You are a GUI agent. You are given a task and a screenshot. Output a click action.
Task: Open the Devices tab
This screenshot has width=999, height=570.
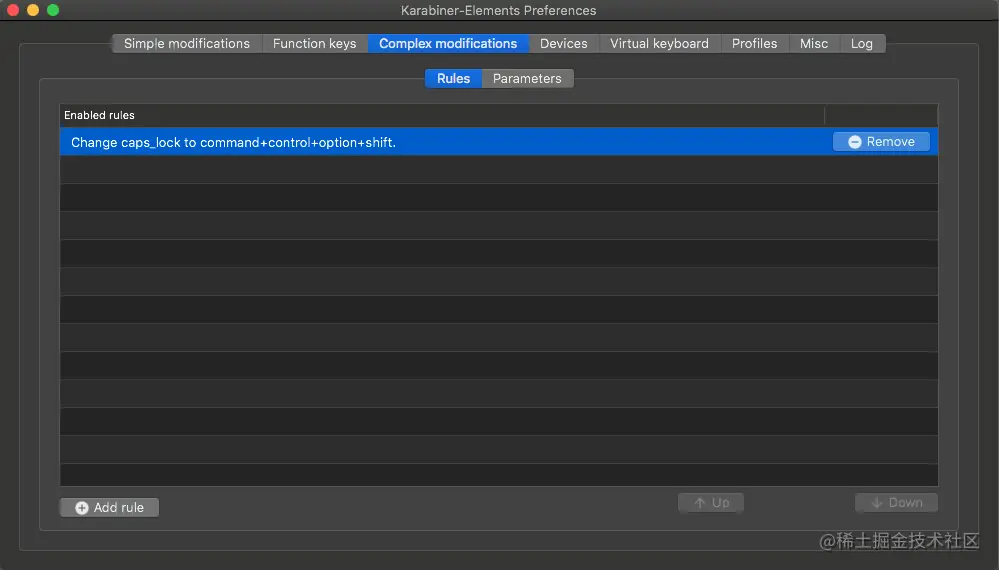[564, 43]
